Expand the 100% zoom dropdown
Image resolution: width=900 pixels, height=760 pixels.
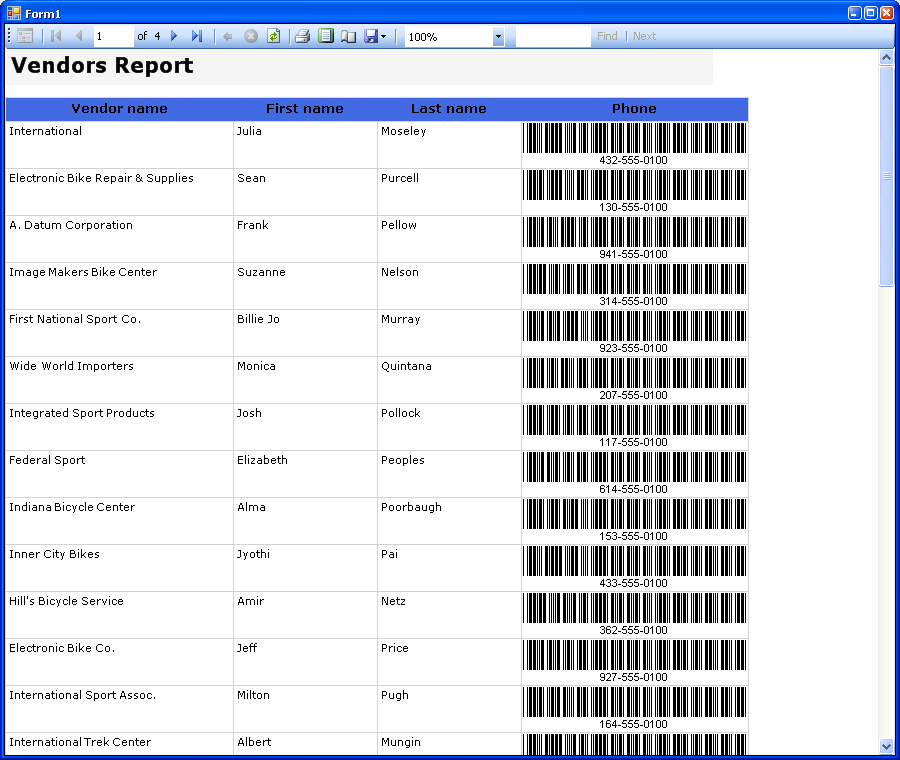[498, 37]
